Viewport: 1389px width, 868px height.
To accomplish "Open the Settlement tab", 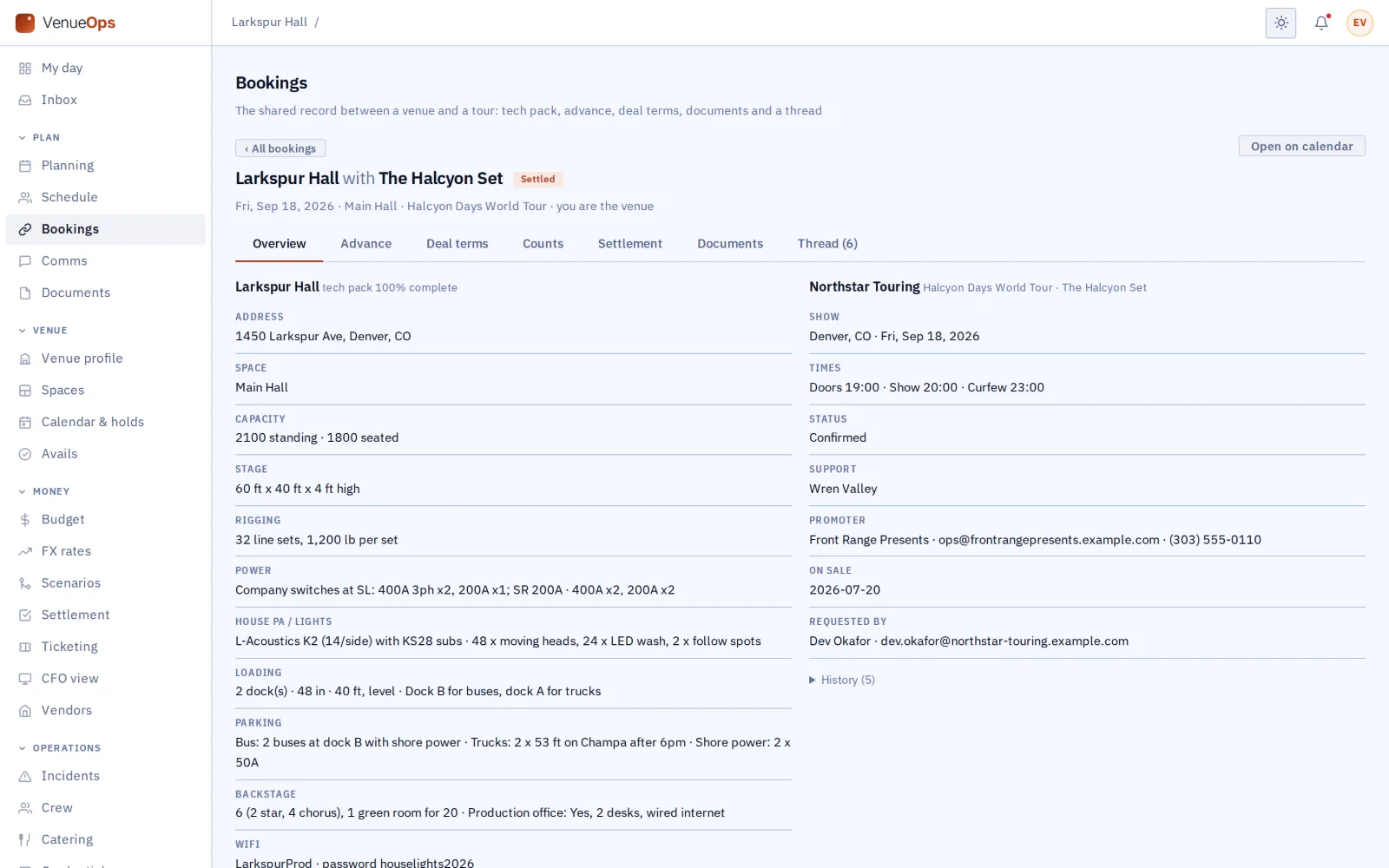I will tap(629, 244).
